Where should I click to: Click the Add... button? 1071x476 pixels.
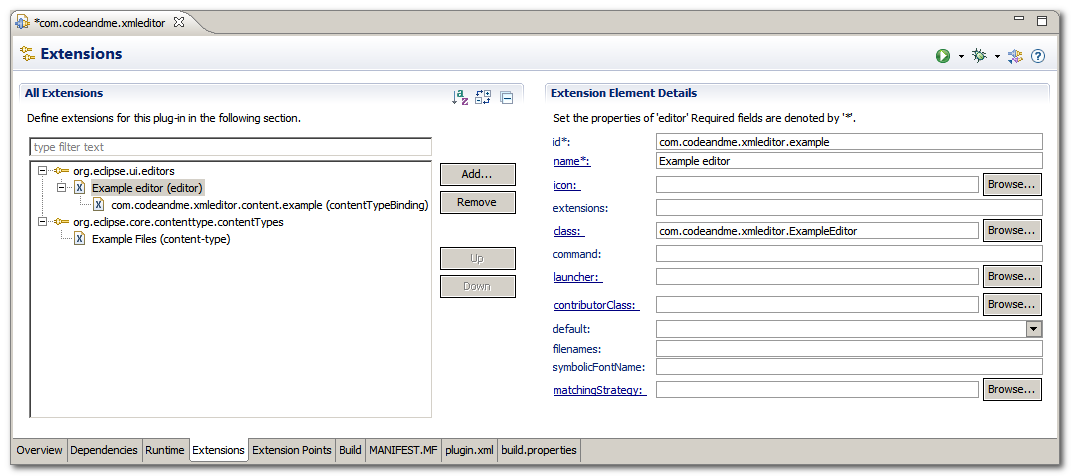(x=477, y=174)
